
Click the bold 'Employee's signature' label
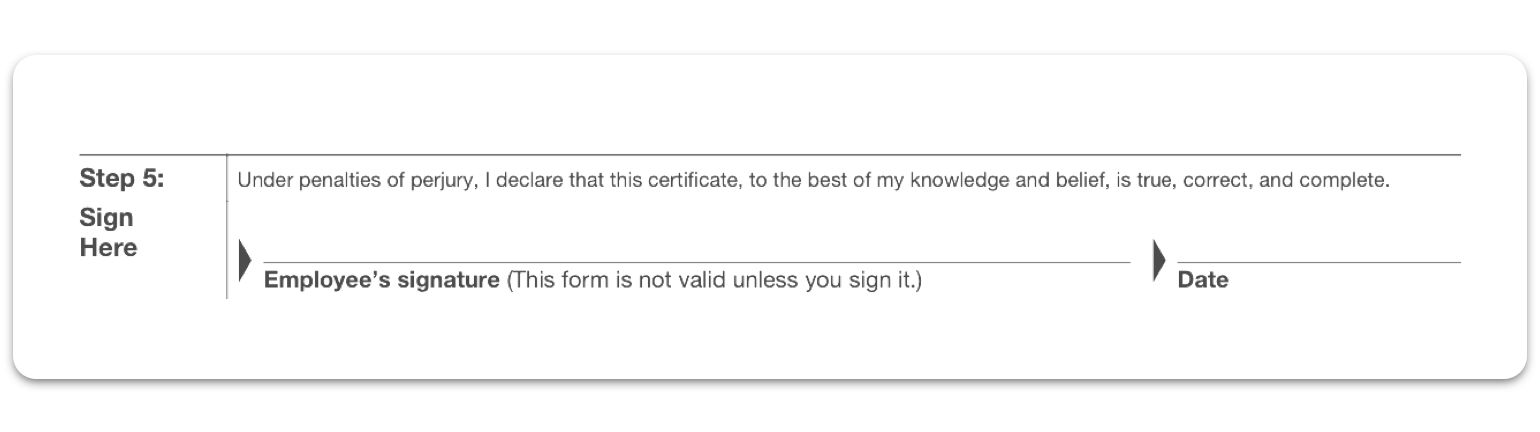point(381,280)
